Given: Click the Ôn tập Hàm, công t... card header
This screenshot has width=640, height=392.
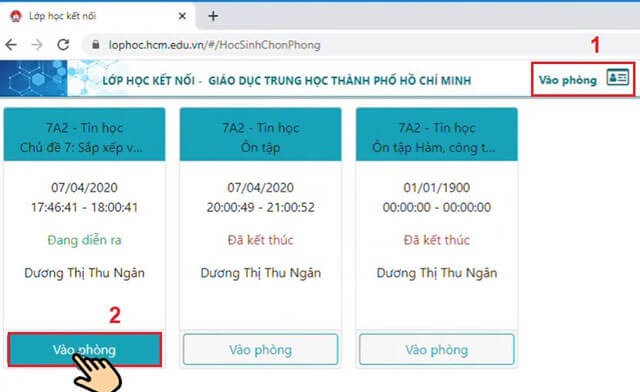Looking at the screenshot, I should point(437,134).
